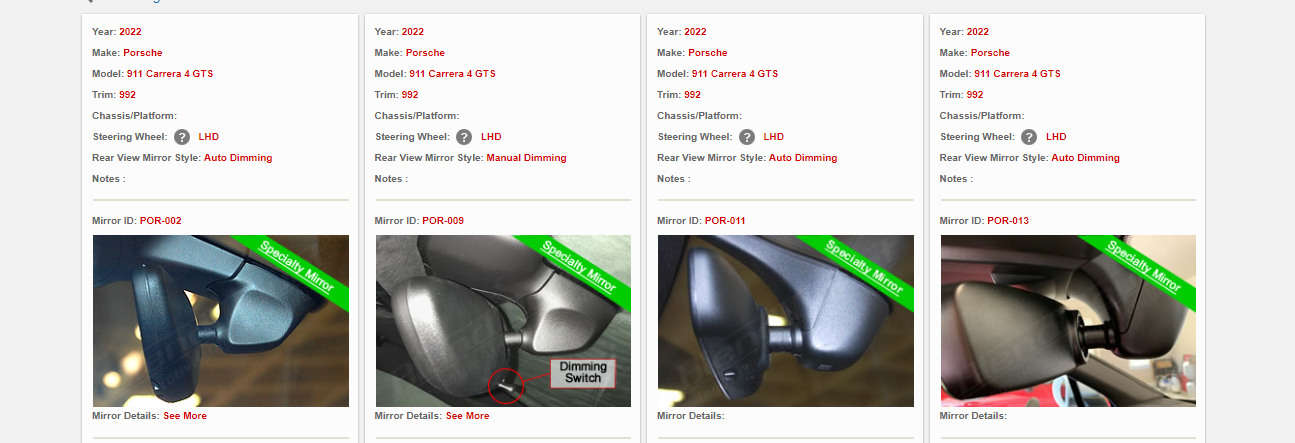Click the Steering Wheel question mark for POR-009
This screenshot has width=1295, height=443.
(x=464, y=137)
